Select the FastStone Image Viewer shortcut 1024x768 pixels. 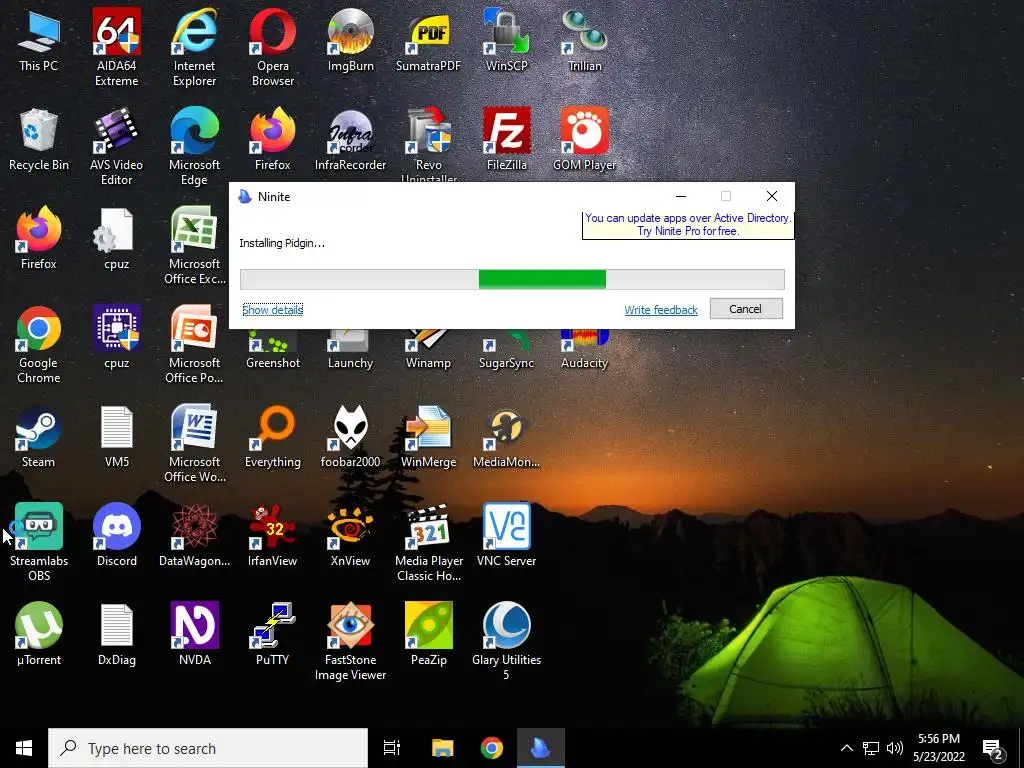point(351,643)
